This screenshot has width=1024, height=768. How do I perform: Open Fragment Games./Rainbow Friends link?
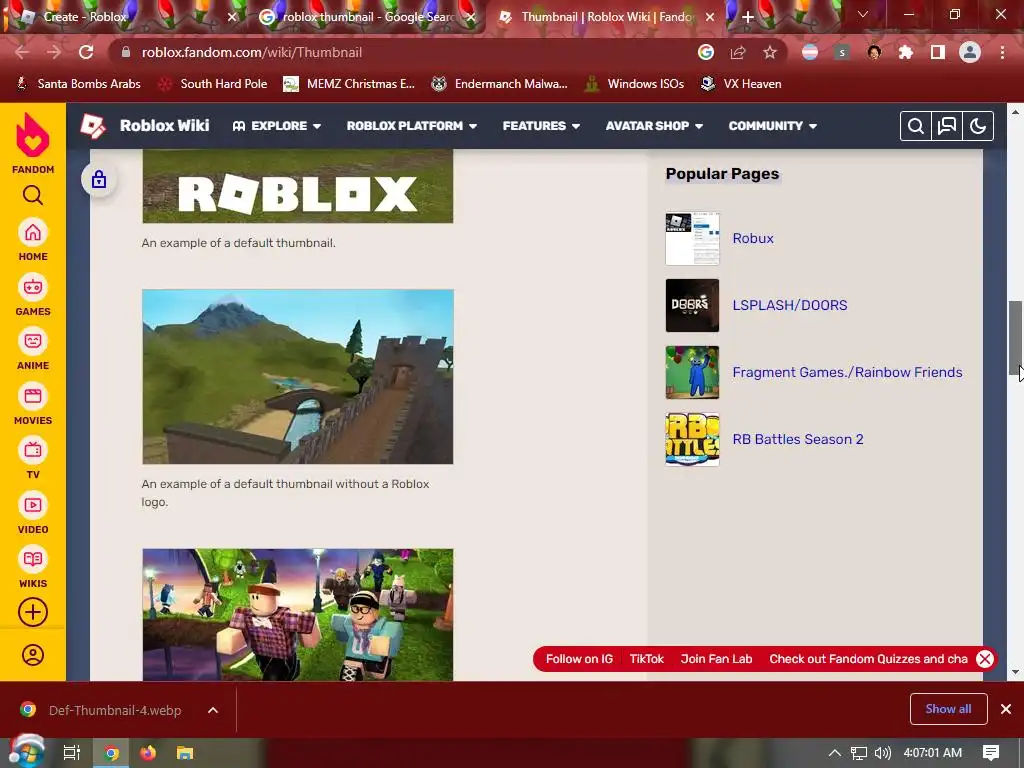tap(847, 372)
